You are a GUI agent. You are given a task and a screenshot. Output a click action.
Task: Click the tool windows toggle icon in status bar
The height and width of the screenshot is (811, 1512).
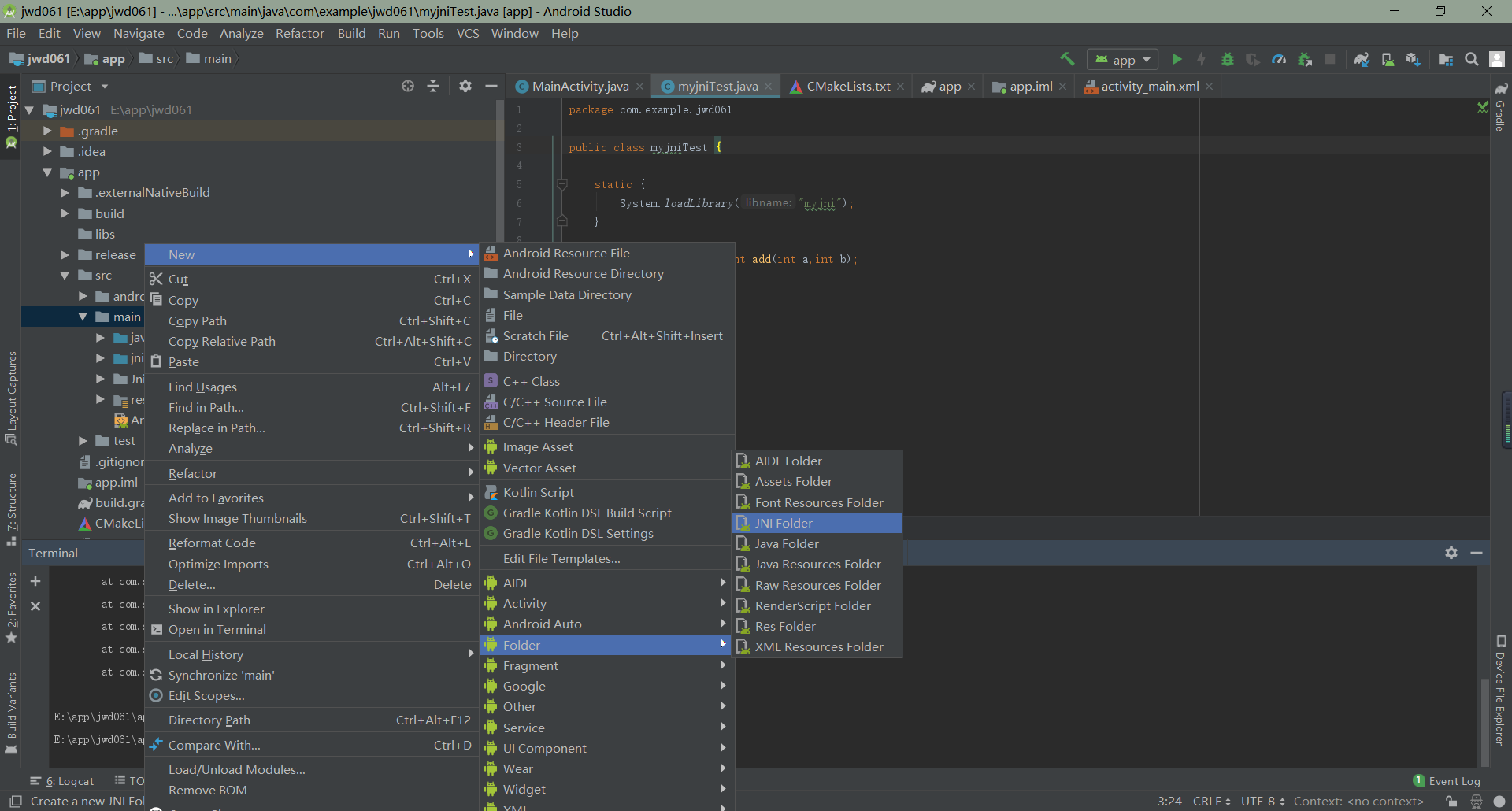[15, 801]
